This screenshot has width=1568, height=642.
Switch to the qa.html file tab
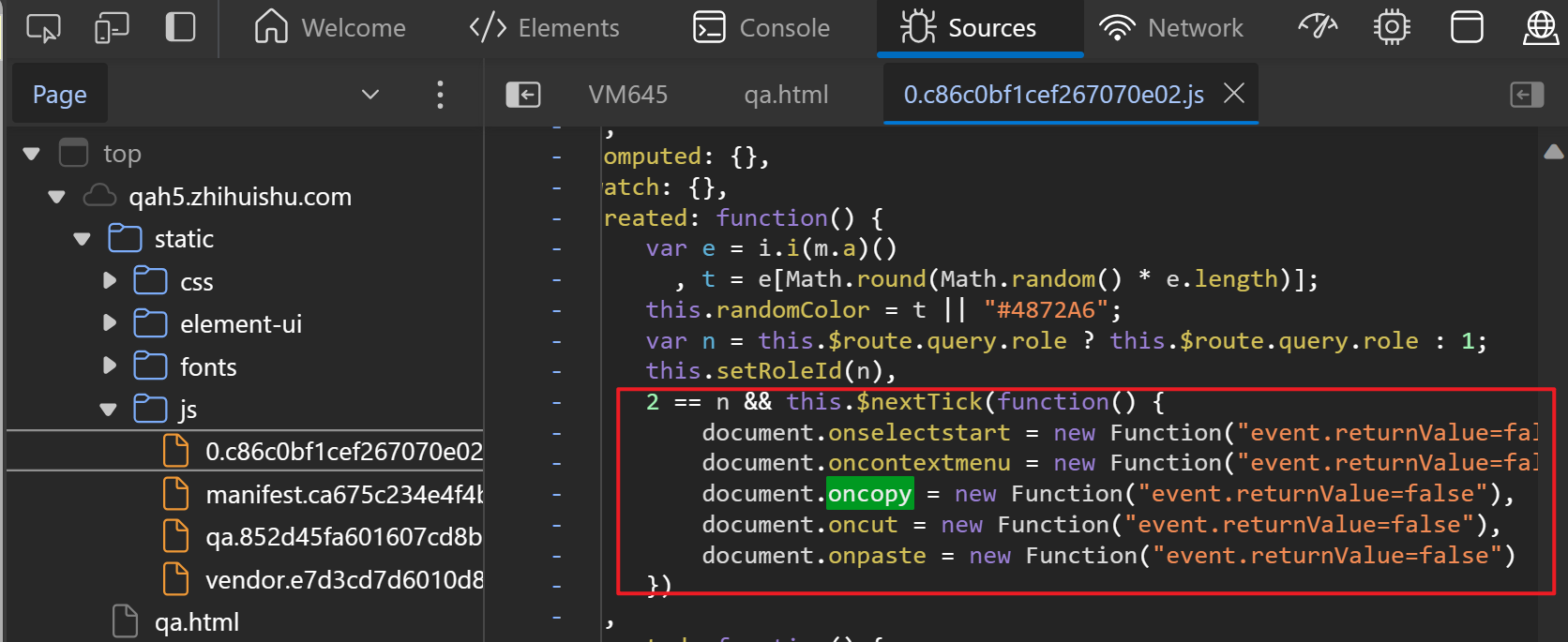pyautogui.click(x=786, y=94)
